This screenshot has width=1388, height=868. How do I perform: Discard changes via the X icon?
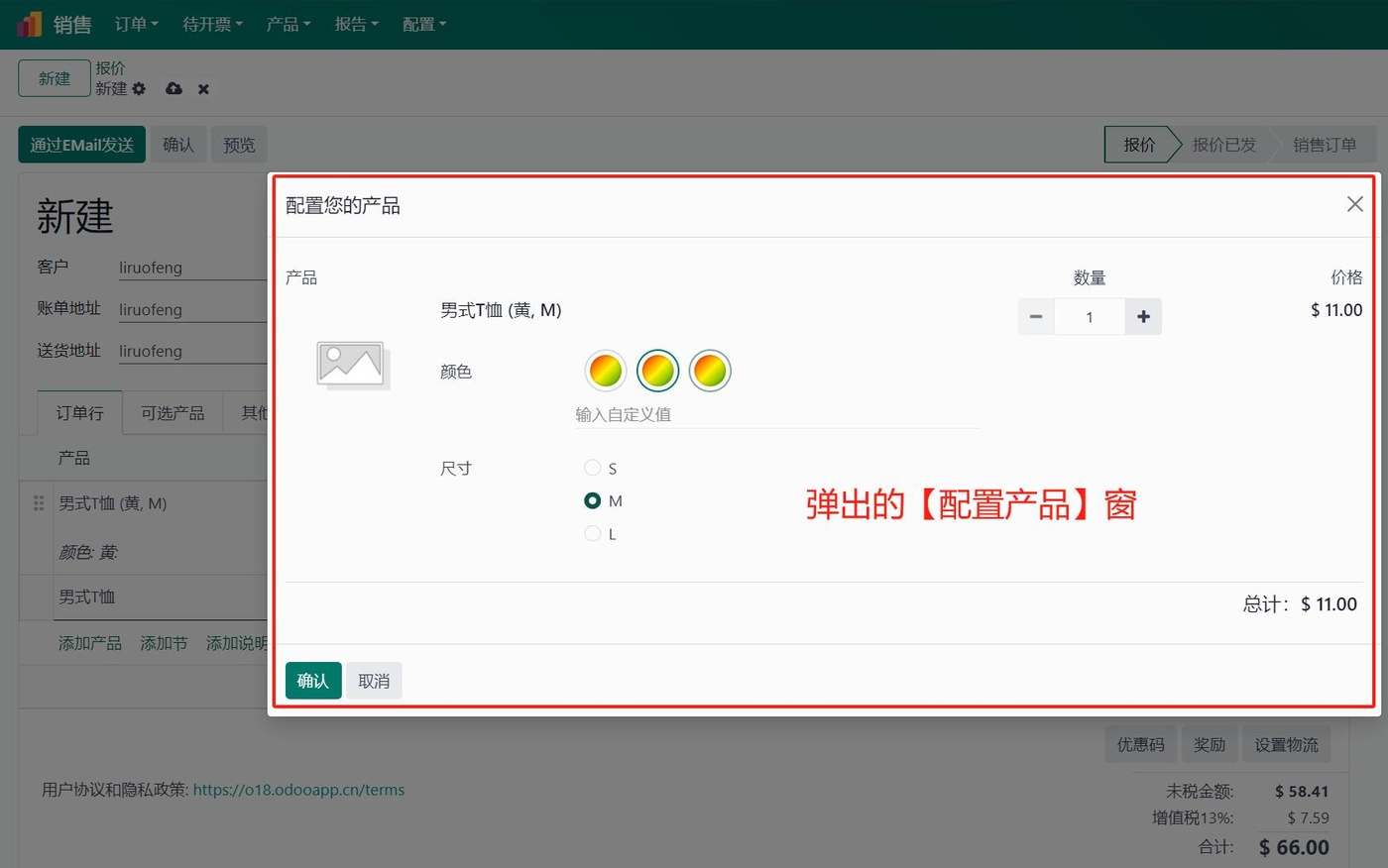click(x=202, y=88)
